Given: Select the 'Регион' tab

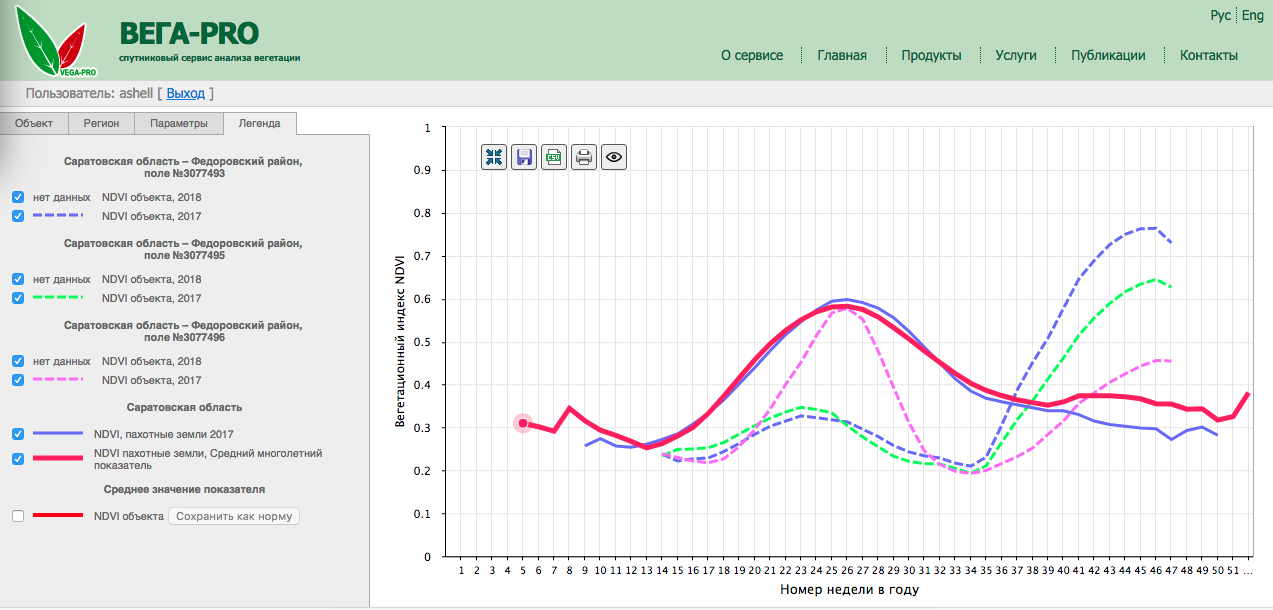Looking at the screenshot, I should click(102, 123).
